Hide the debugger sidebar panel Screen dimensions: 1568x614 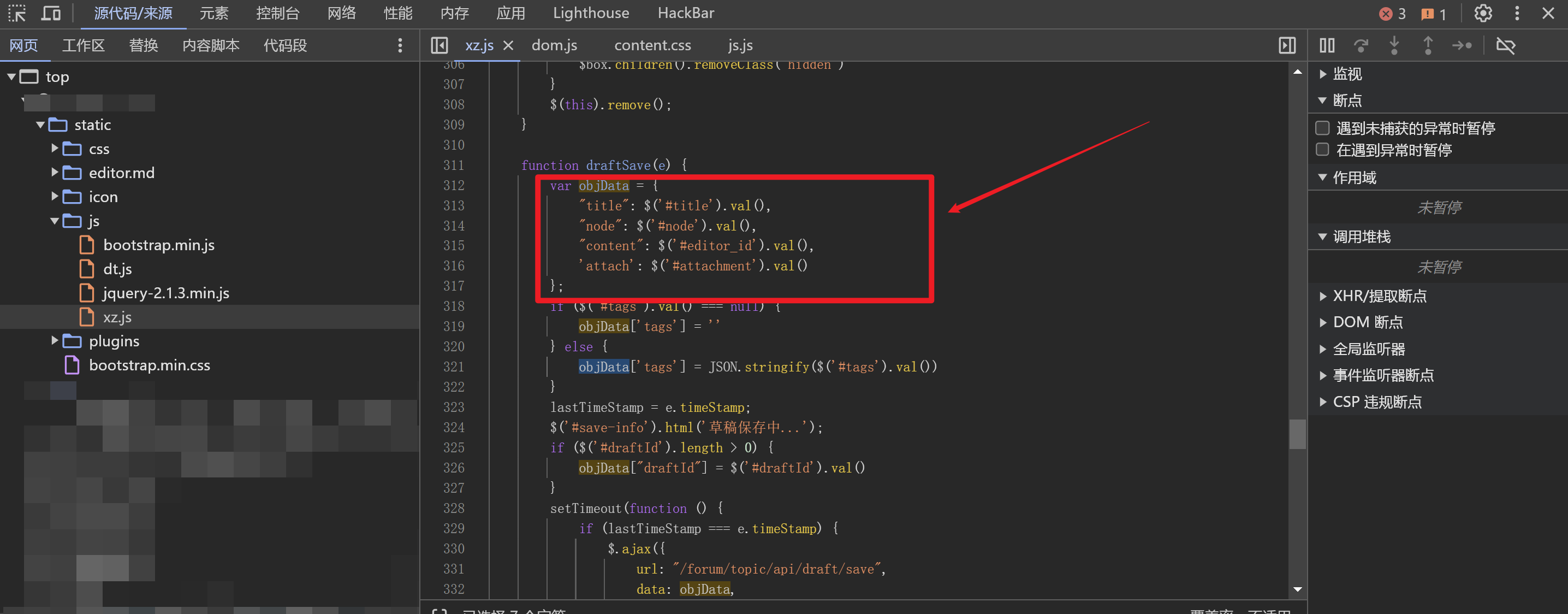click(x=1287, y=45)
